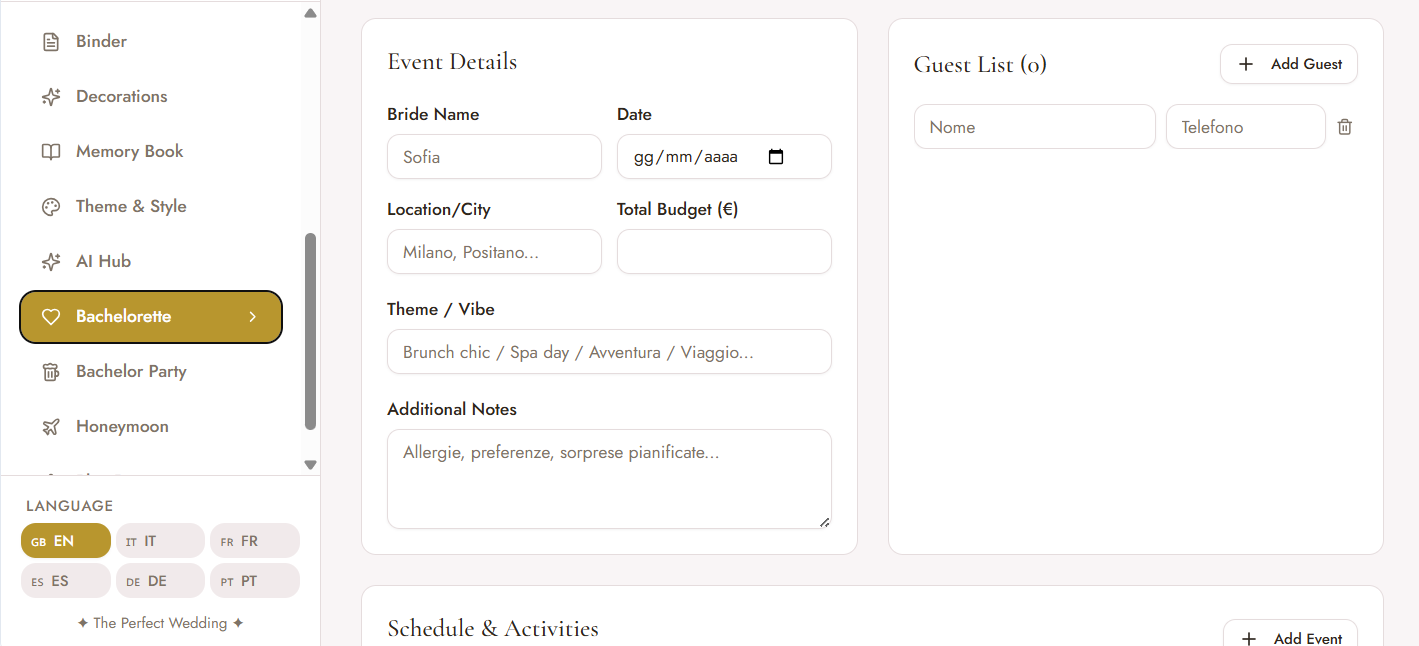Click the Binder document icon
The width and height of the screenshot is (1419, 646).
point(51,42)
